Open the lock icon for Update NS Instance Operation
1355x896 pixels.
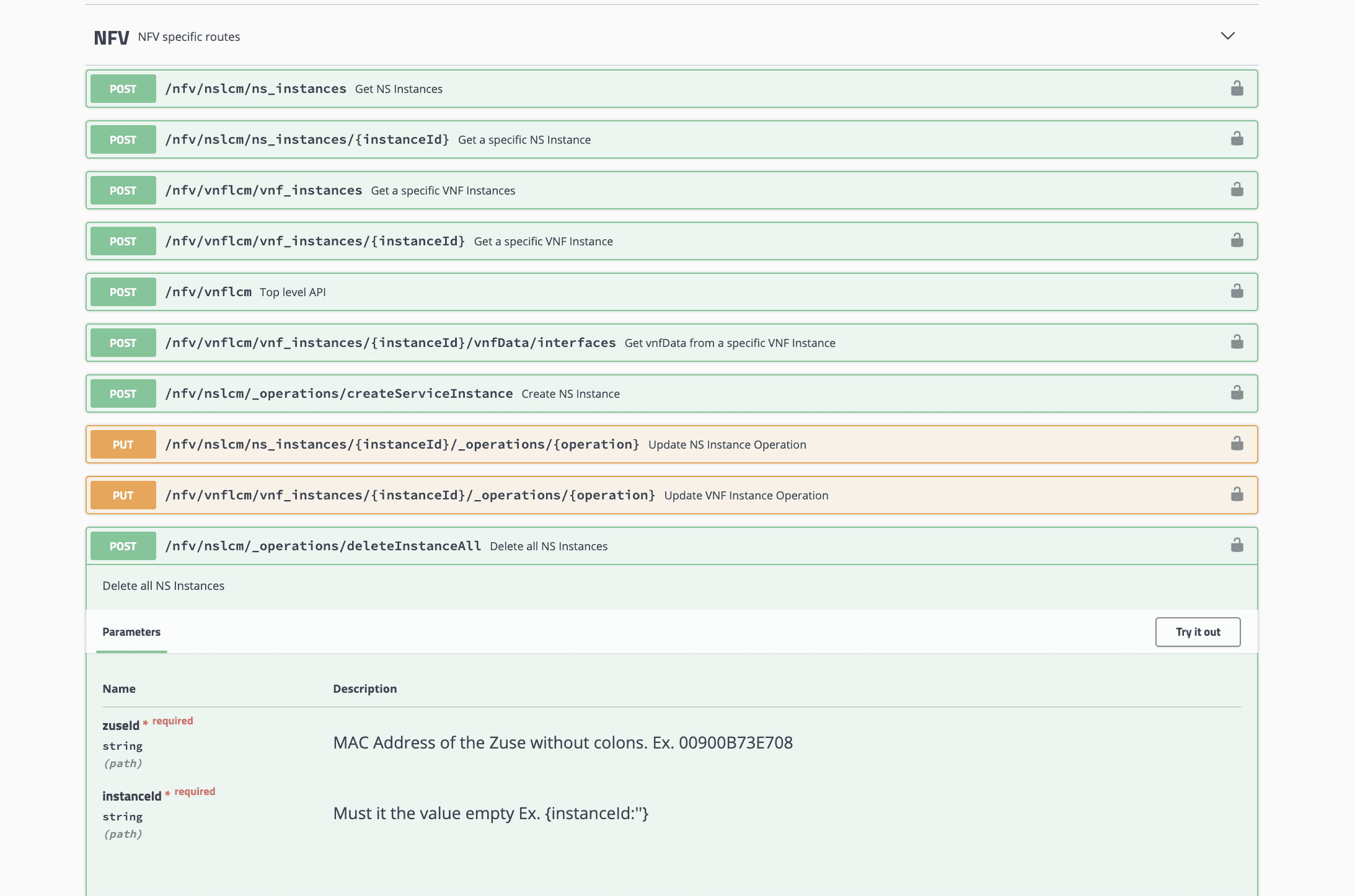coord(1237,444)
